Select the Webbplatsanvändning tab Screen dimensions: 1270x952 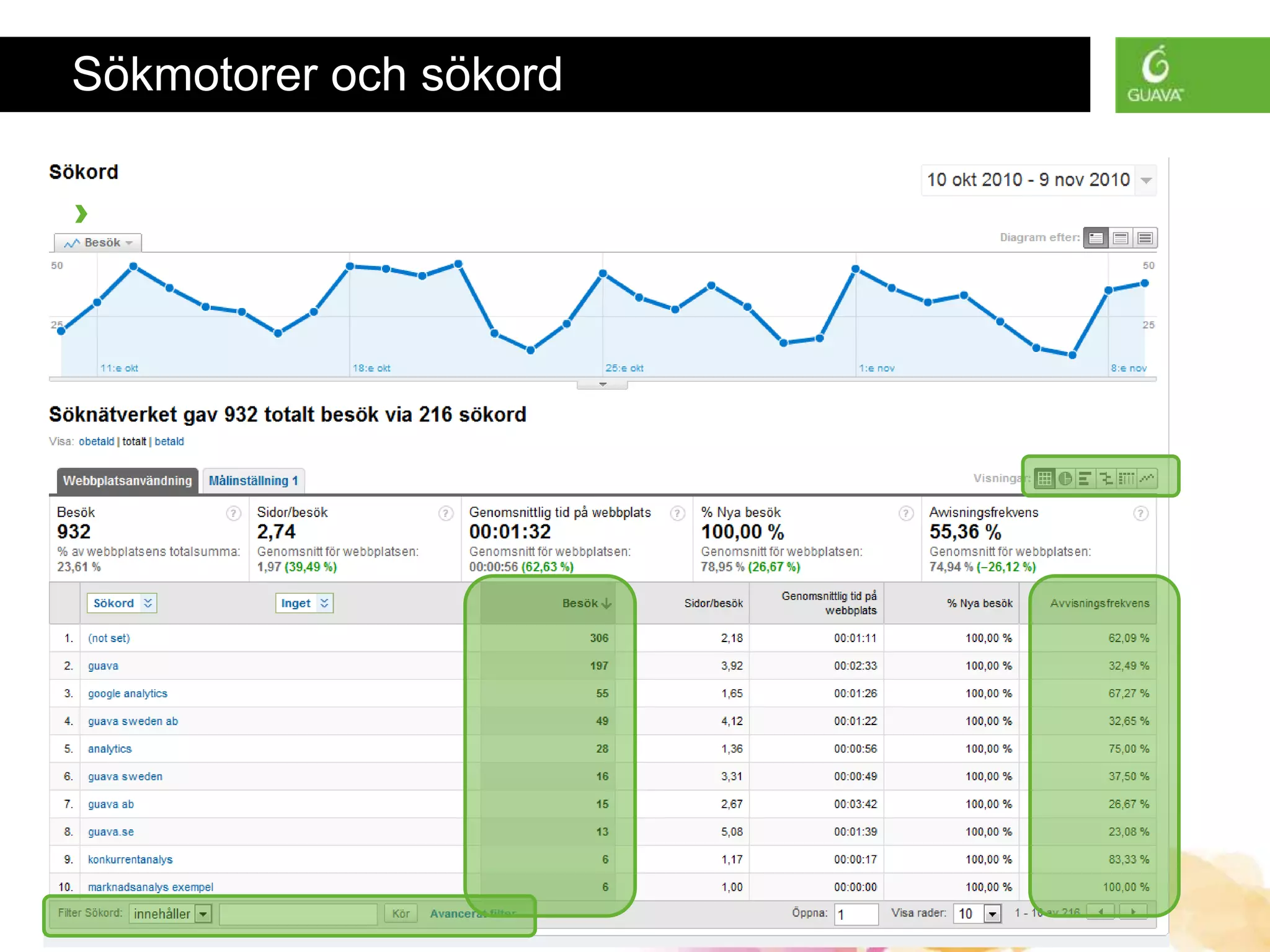[127, 481]
